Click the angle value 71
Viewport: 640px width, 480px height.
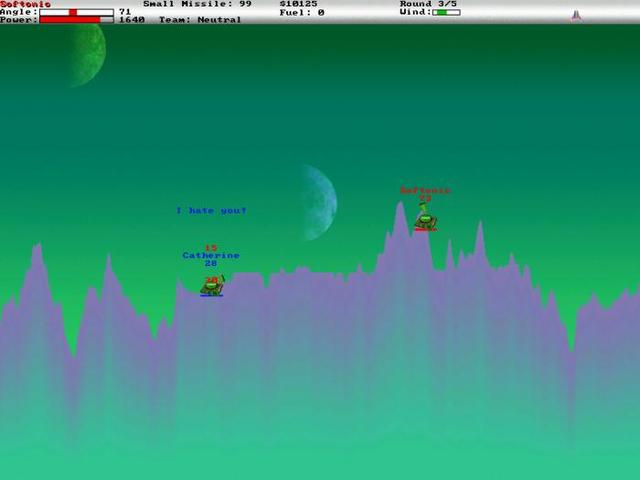pos(124,12)
